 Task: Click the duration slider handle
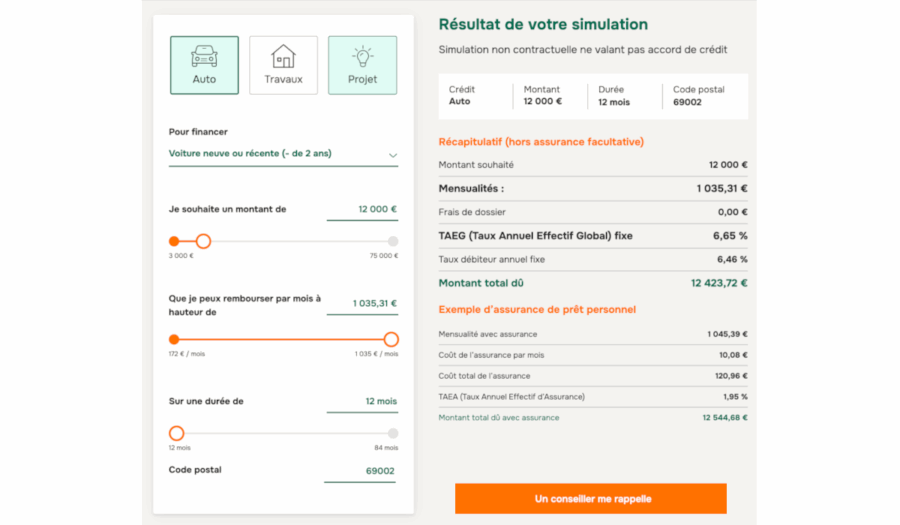(x=177, y=433)
